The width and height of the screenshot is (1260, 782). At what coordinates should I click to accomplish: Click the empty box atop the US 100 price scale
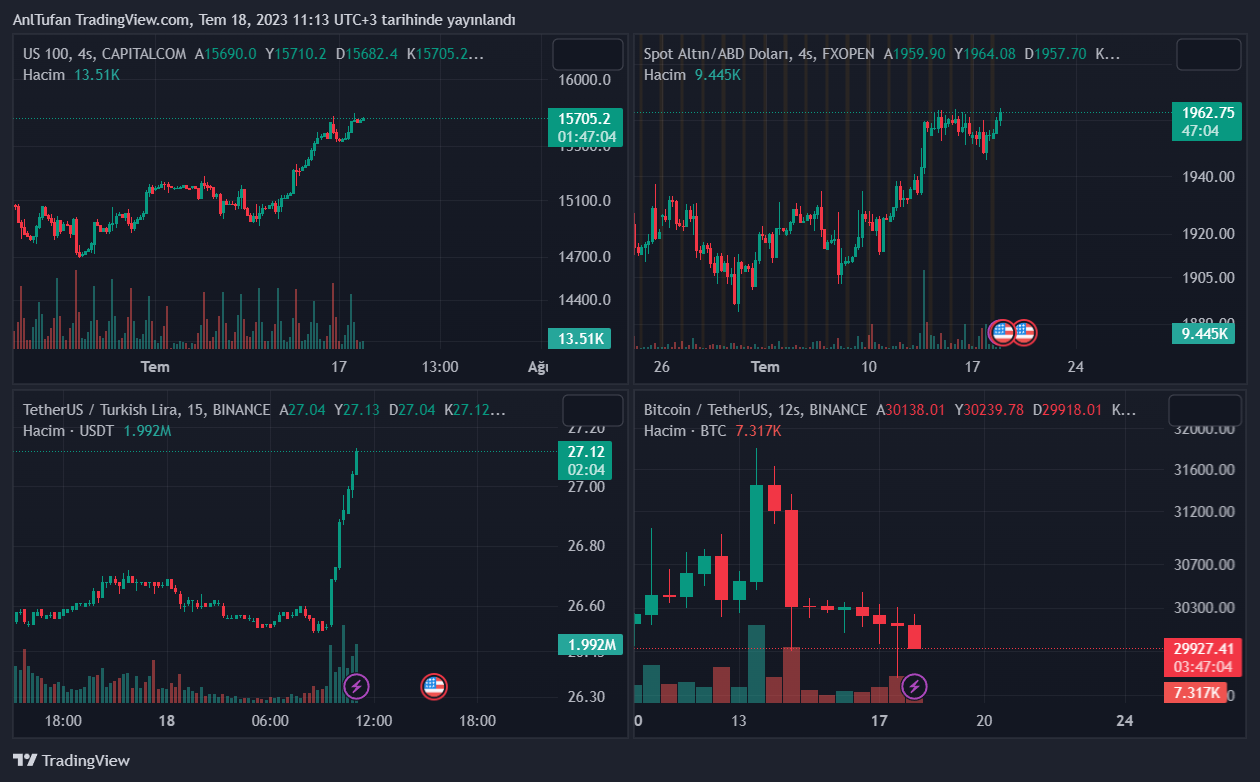[x=587, y=54]
